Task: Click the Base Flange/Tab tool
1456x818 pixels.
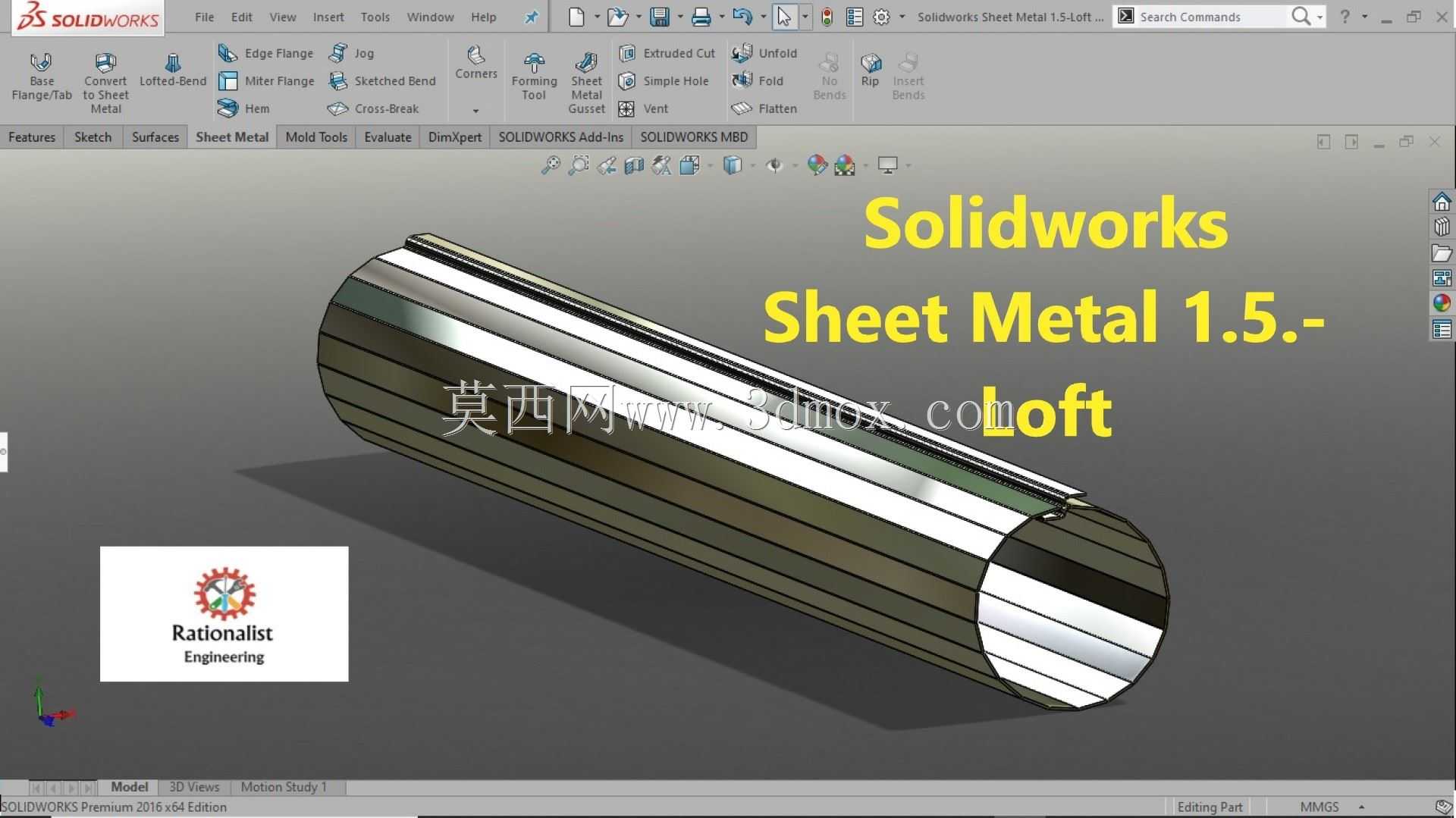Action: pyautogui.click(x=42, y=76)
